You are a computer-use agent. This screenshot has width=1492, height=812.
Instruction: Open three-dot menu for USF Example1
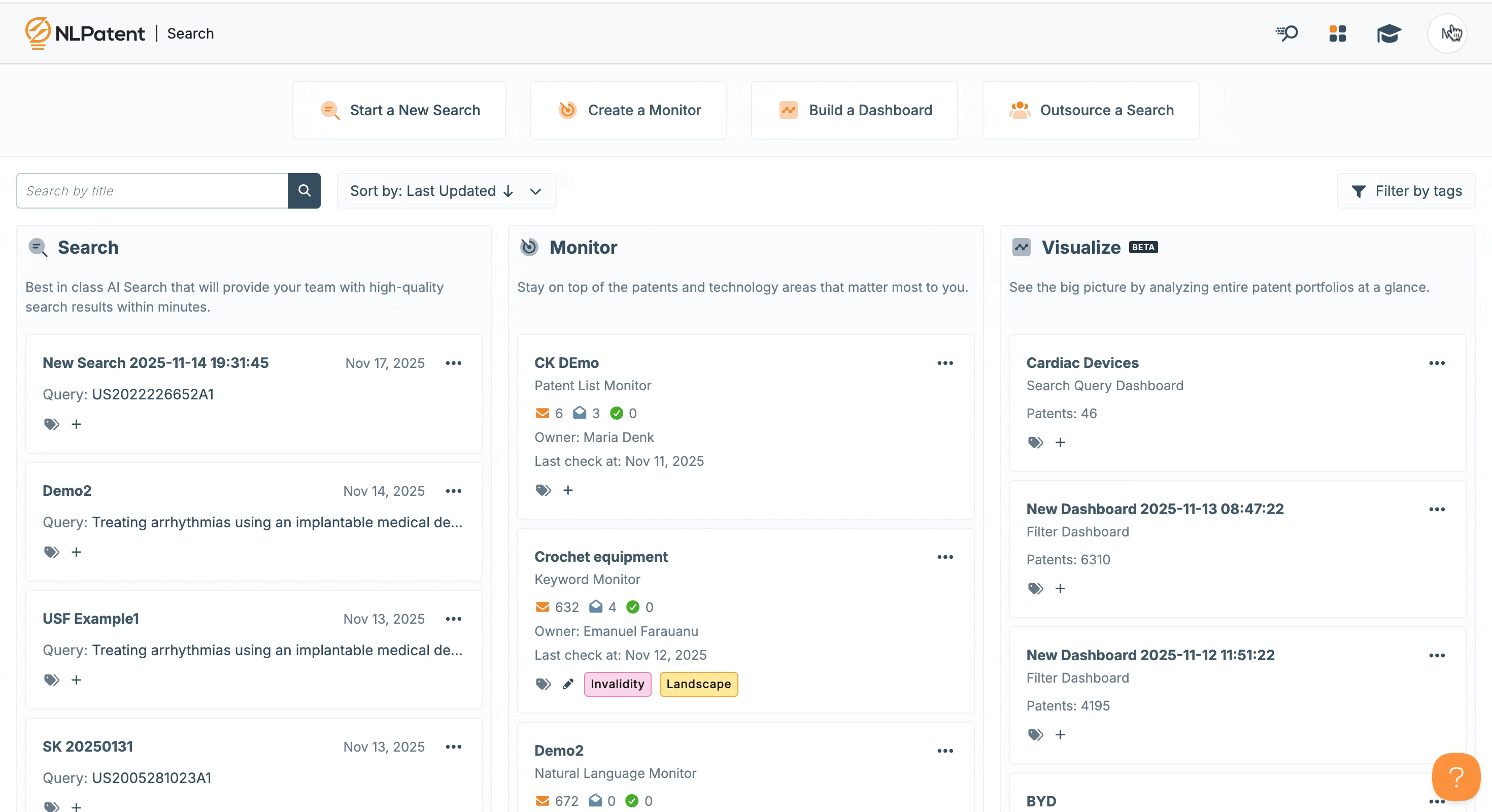[x=454, y=619]
